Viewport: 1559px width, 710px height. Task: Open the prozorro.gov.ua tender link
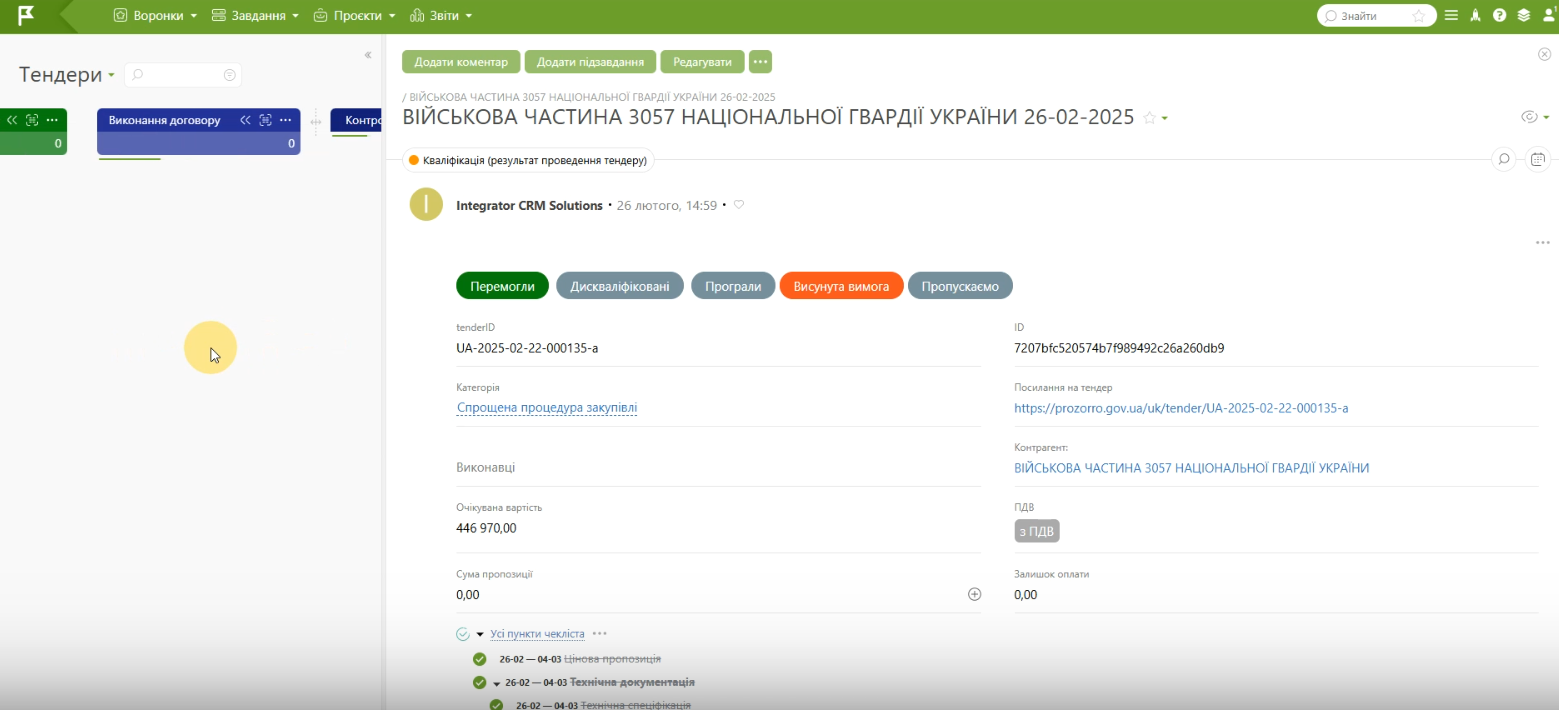click(1181, 408)
